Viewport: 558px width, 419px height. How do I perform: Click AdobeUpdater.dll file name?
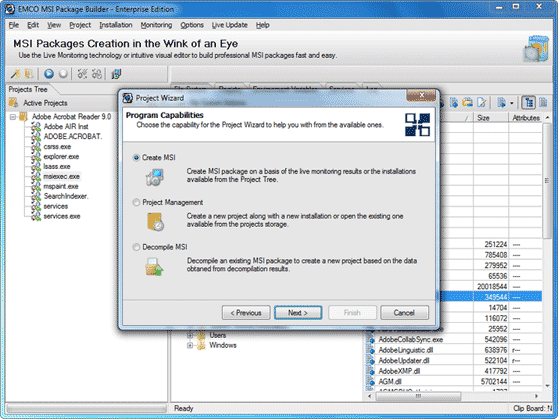404,361
